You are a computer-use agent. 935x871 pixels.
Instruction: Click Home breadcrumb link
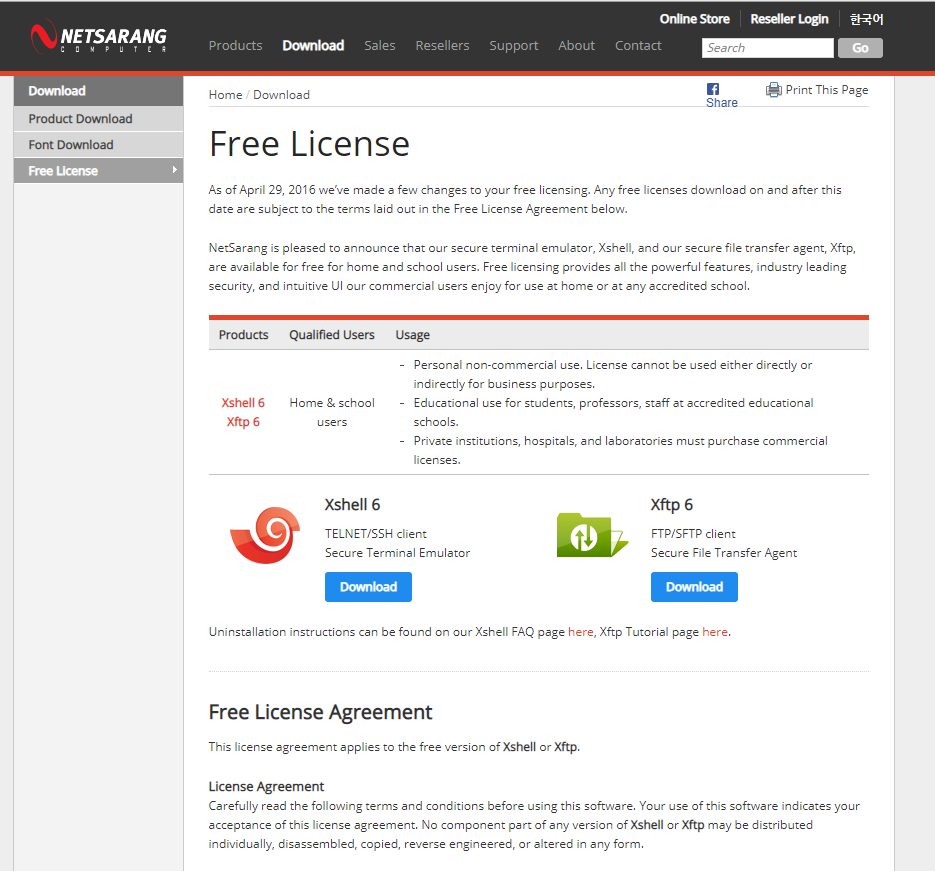225,95
